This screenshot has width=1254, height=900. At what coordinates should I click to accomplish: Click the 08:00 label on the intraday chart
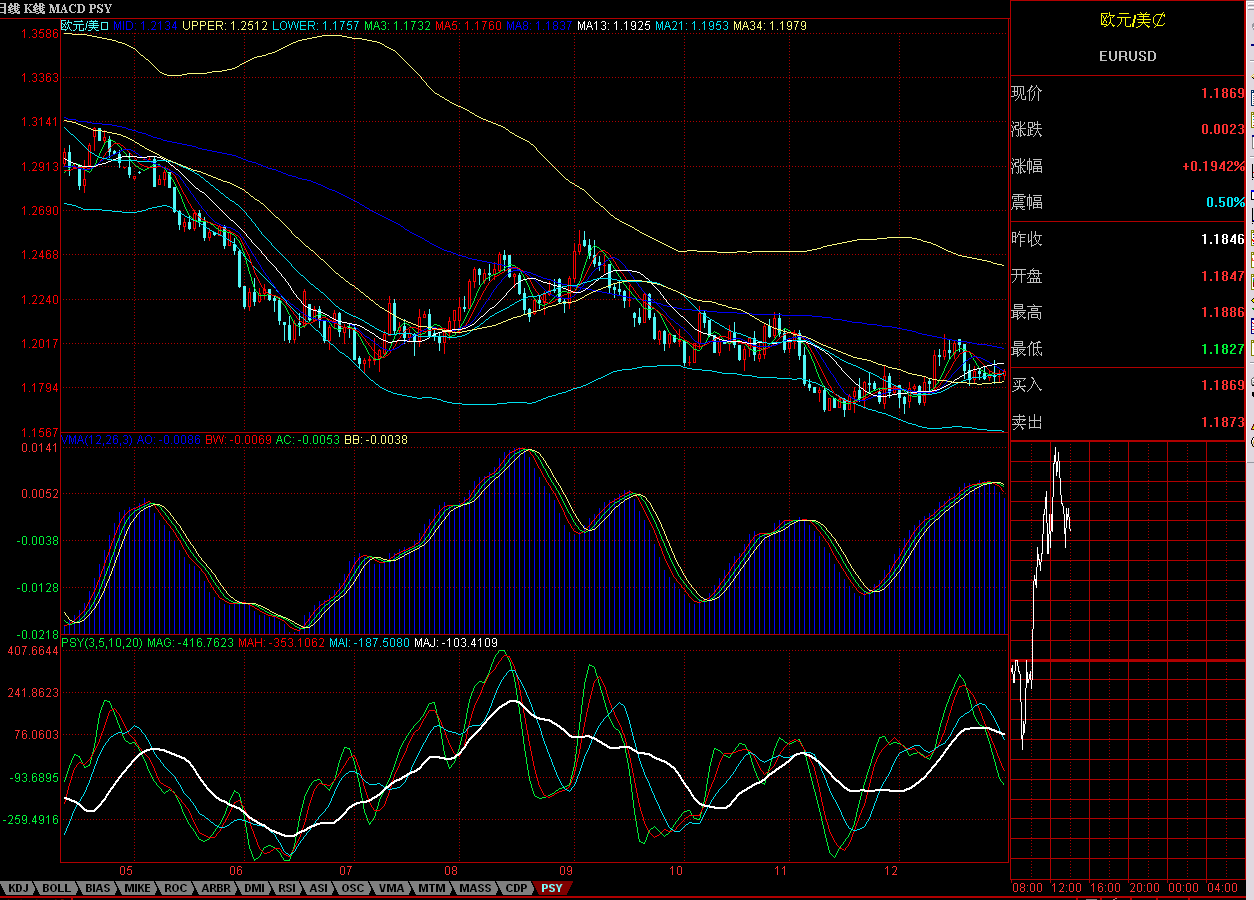tap(1028, 888)
